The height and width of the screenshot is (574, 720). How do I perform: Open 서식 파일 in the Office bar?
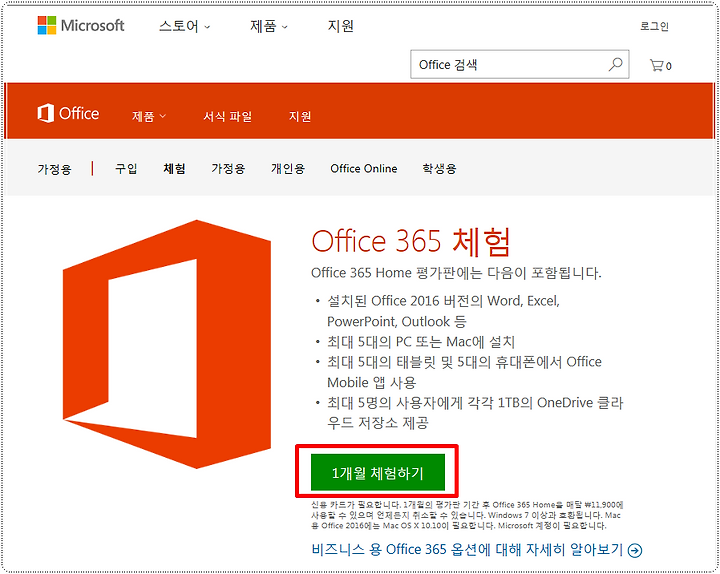[x=228, y=116]
